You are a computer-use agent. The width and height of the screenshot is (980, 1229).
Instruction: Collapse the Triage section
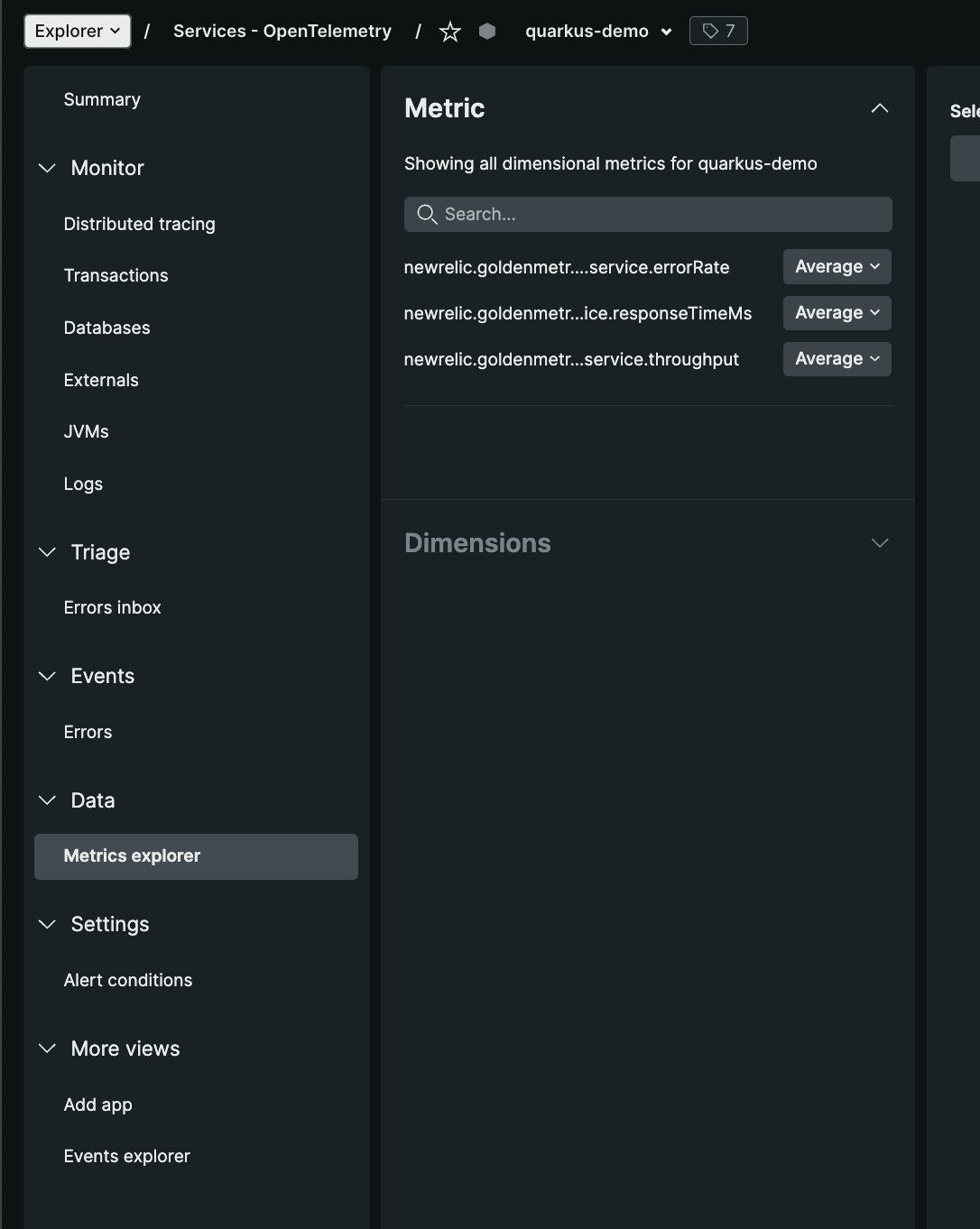(47, 552)
